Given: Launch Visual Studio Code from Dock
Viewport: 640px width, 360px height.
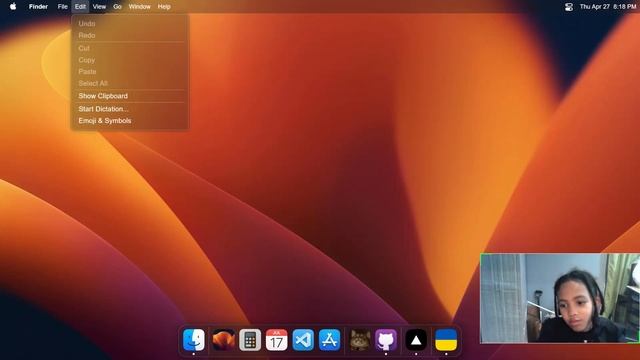Looking at the screenshot, I should [303, 340].
